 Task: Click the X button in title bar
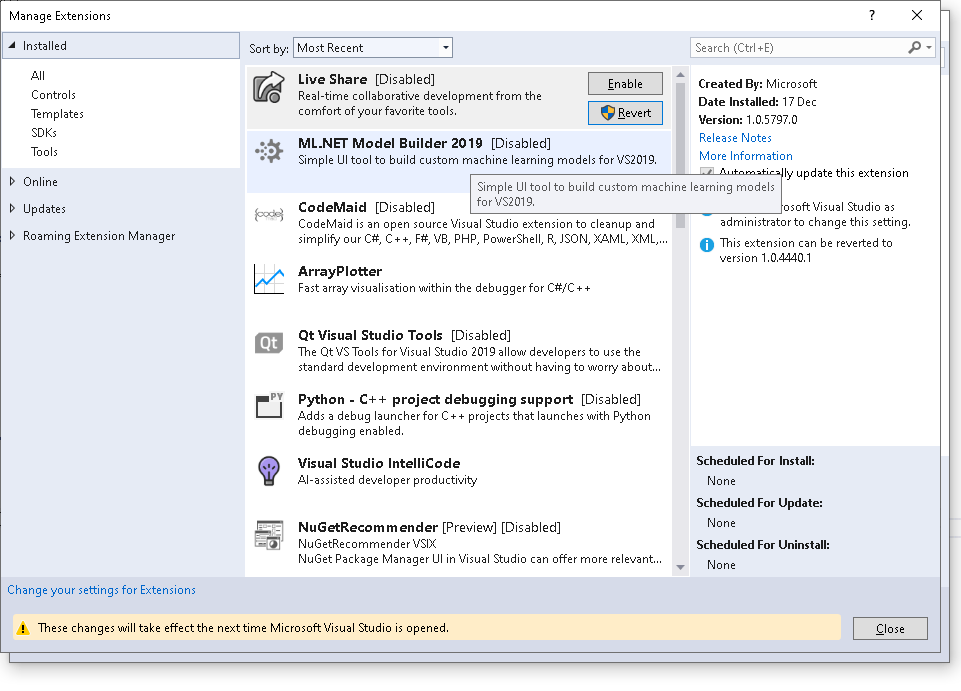[917, 15]
